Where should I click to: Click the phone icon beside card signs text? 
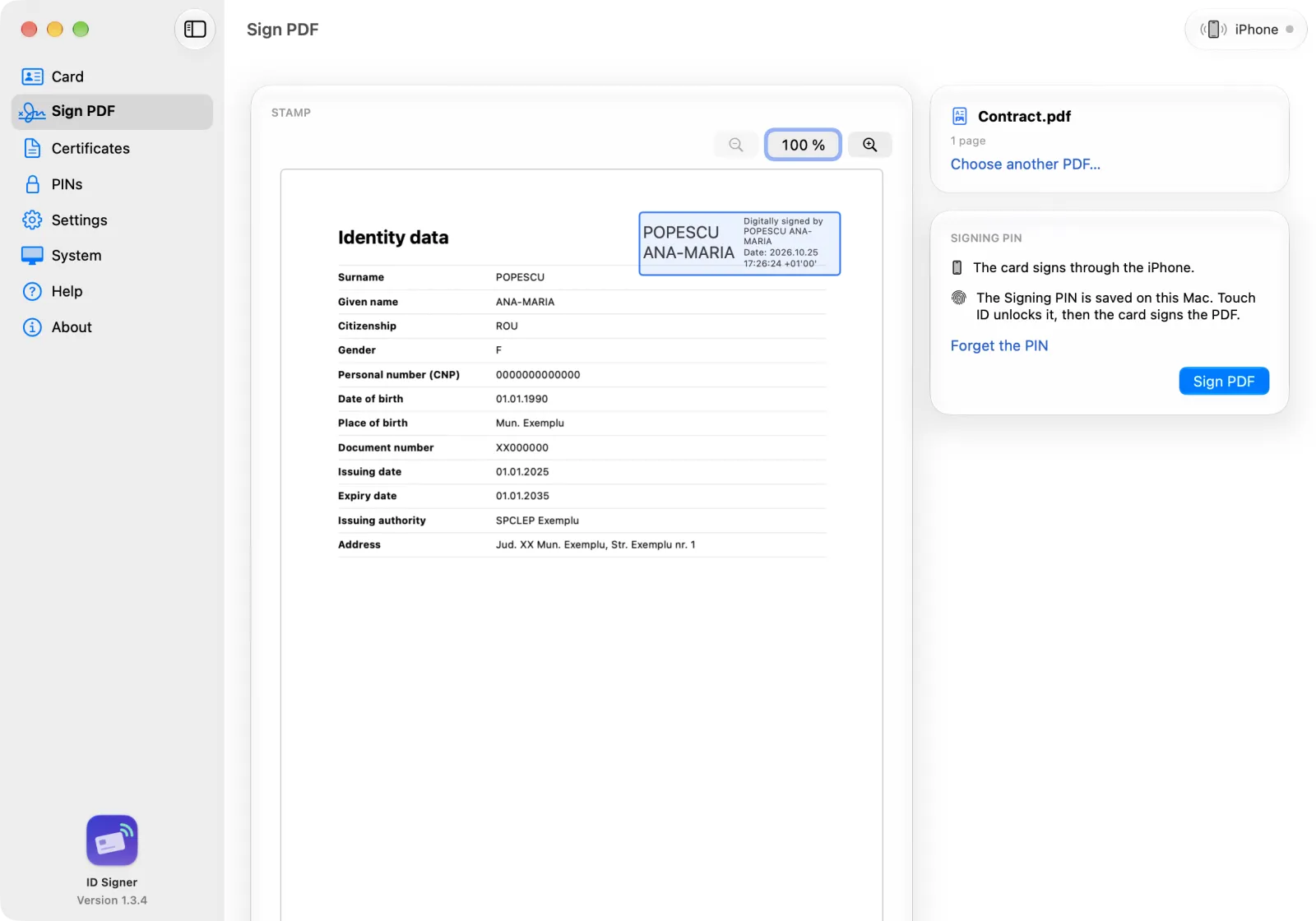pyautogui.click(x=957, y=267)
